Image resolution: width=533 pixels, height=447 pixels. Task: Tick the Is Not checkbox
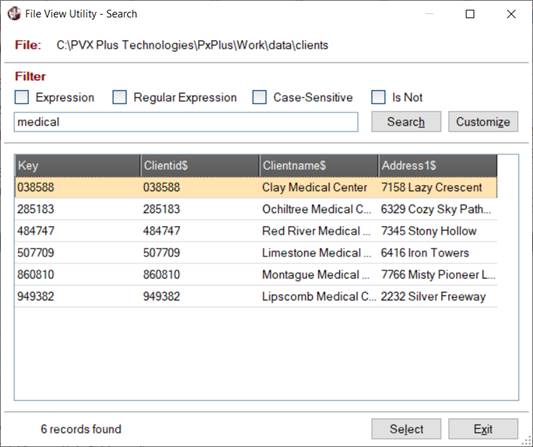point(378,97)
